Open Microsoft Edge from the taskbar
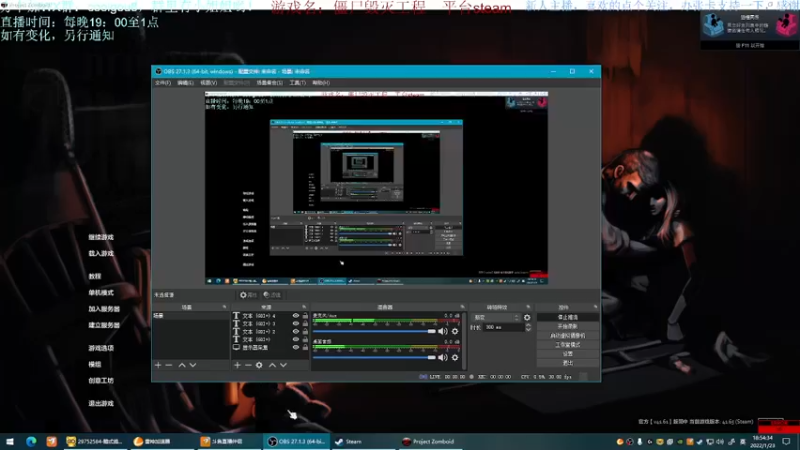Image resolution: width=800 pixels, height=450 pixels. point(31,441)
